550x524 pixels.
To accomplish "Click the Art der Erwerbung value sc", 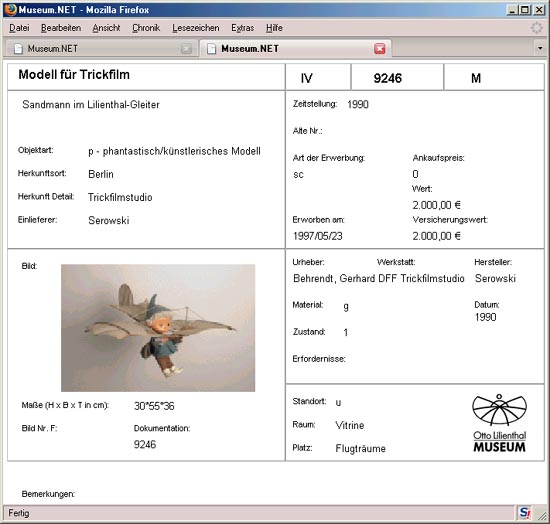I will 299,175.
